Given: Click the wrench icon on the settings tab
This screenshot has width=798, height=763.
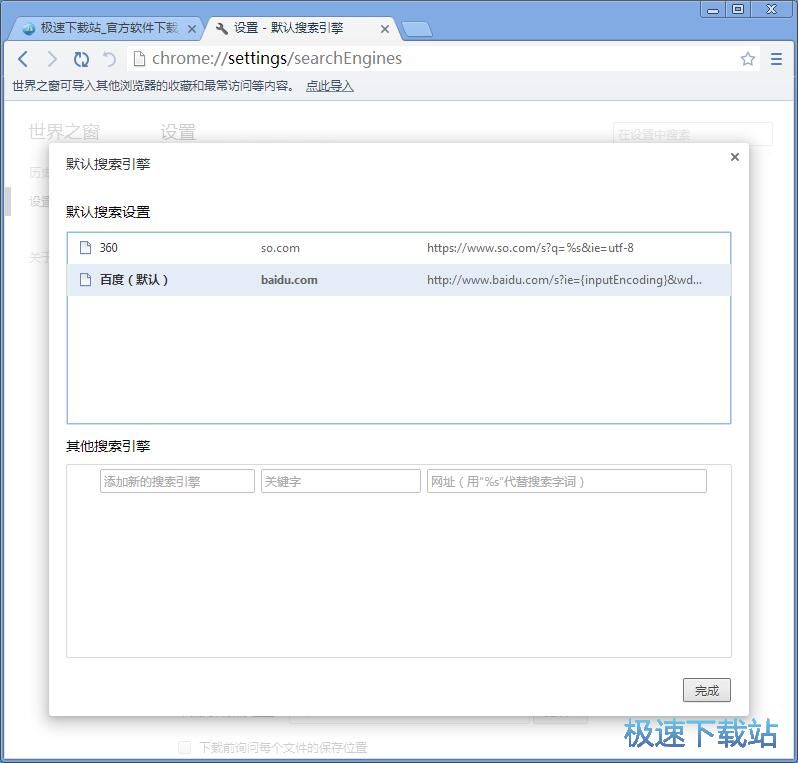Looking at the screenshot, I should click(x=221, y=29).
